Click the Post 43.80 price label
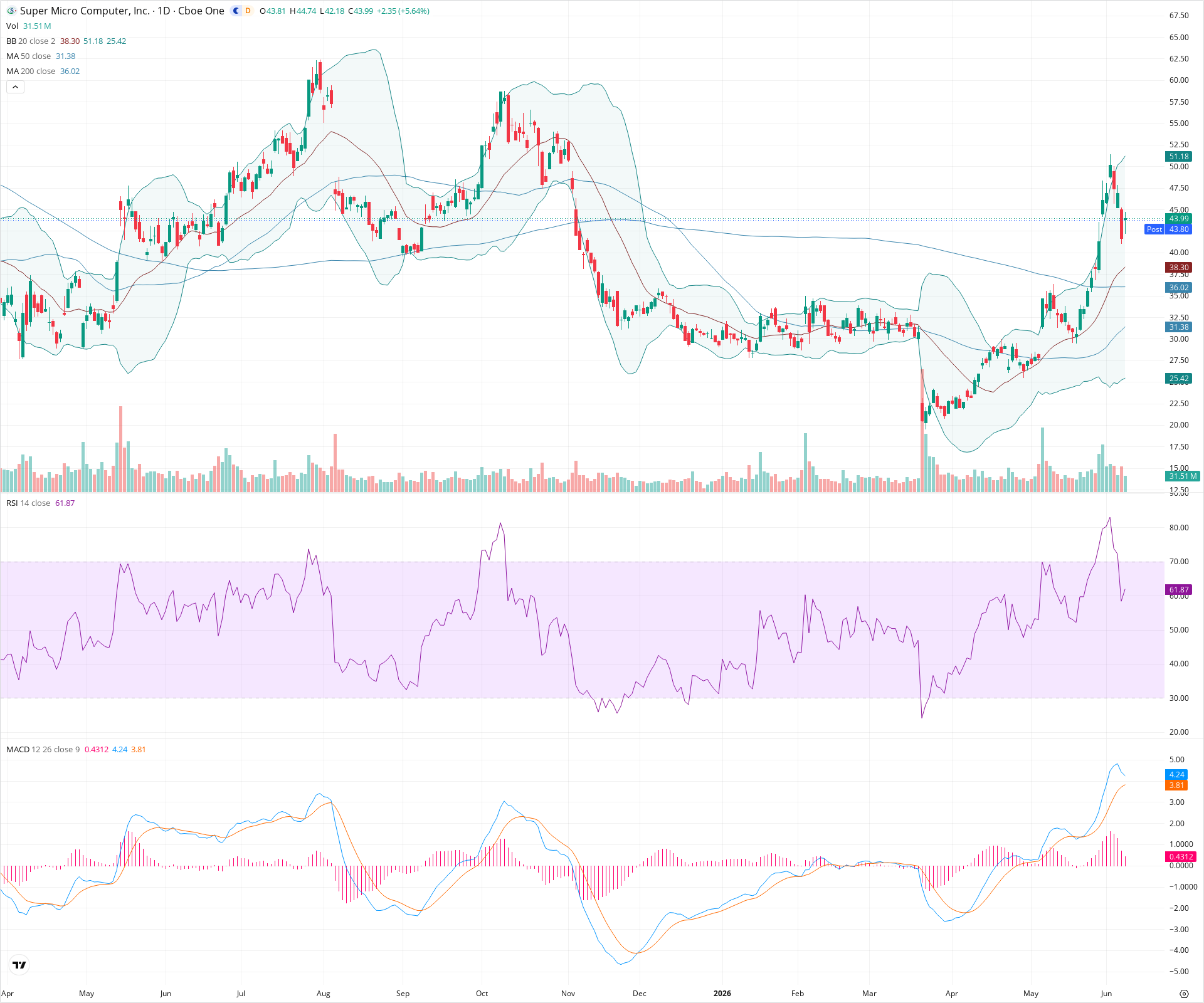The image size is (1204, 1003). point(1168,229)
